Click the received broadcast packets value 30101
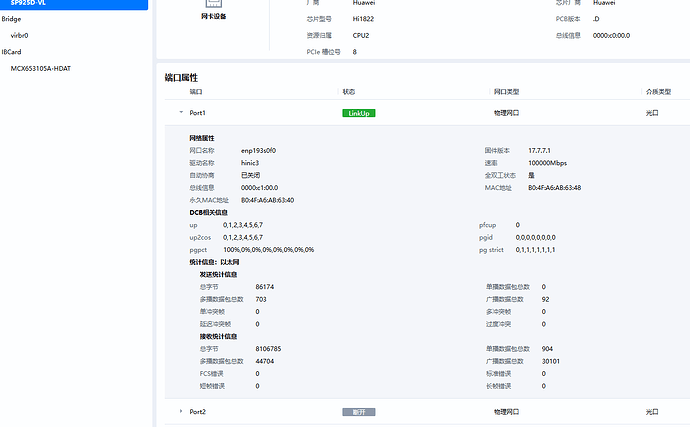This screenshot has height=427, width=690. [x=551, y=361]
